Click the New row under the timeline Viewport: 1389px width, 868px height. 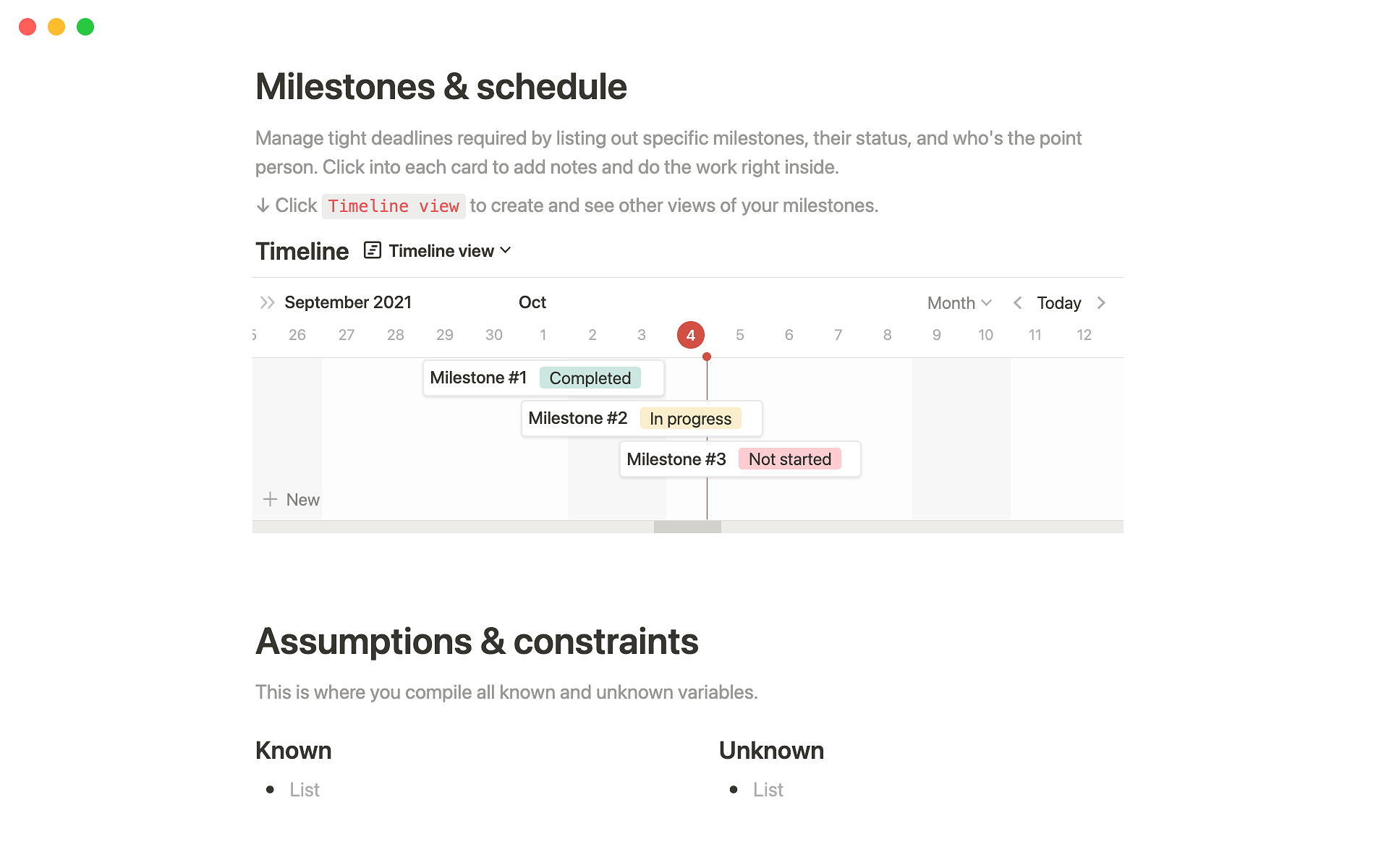tap(302, 499)
